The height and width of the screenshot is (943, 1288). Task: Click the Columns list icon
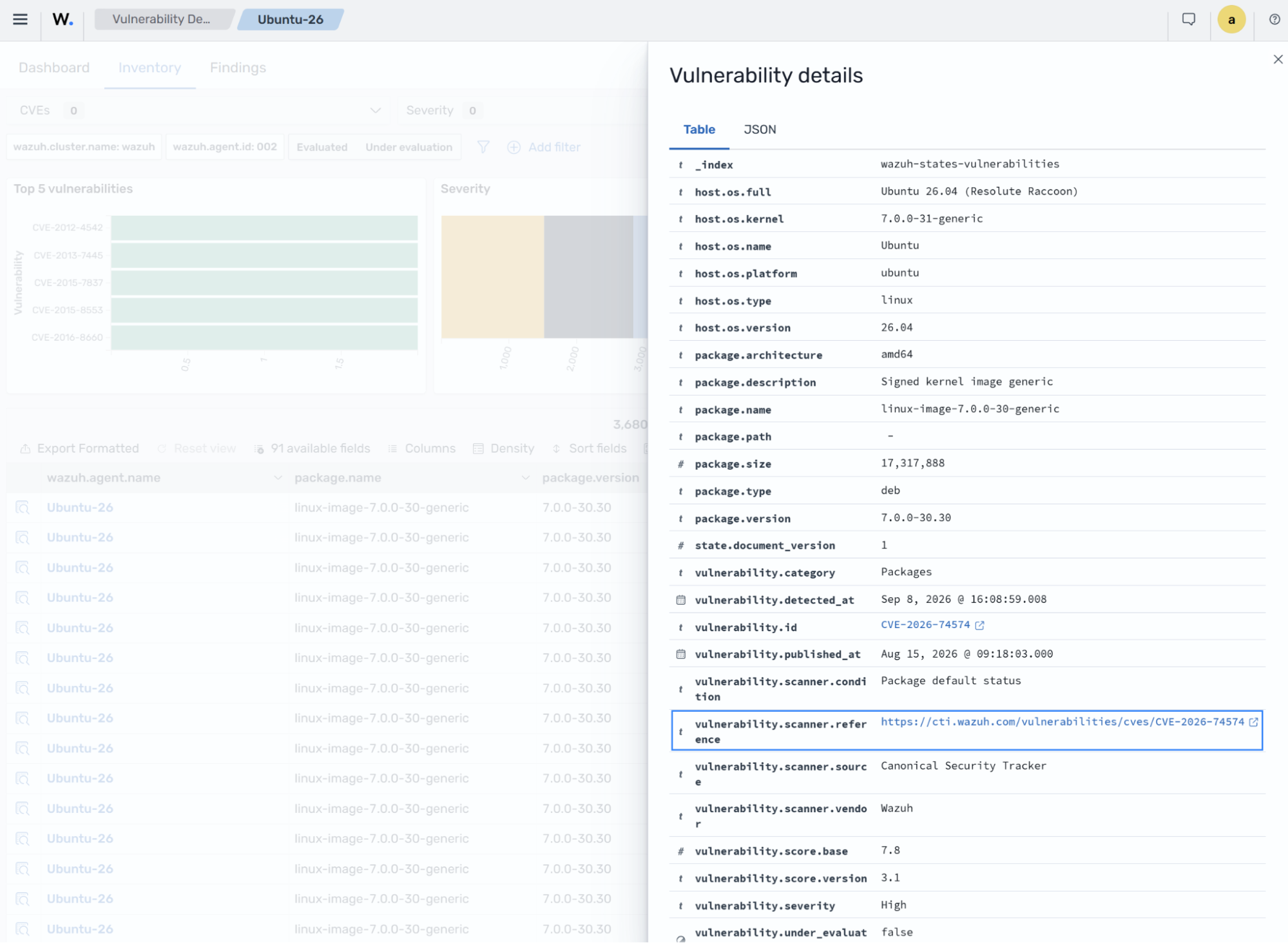coord(392,449)
